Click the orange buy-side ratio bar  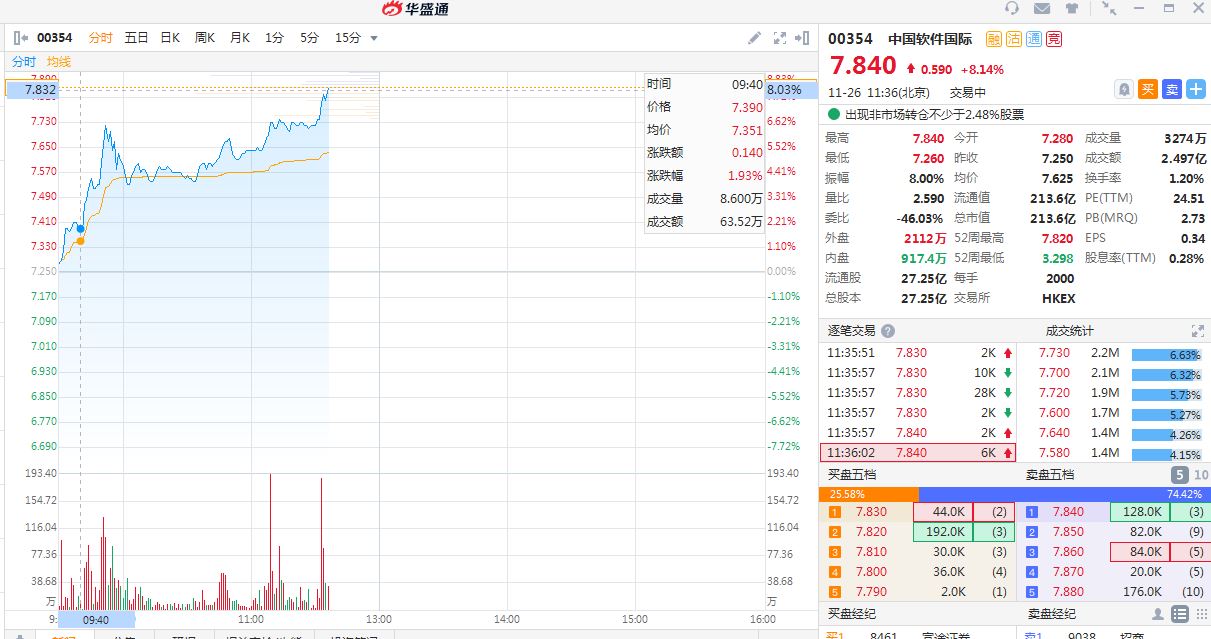(868, 494)
